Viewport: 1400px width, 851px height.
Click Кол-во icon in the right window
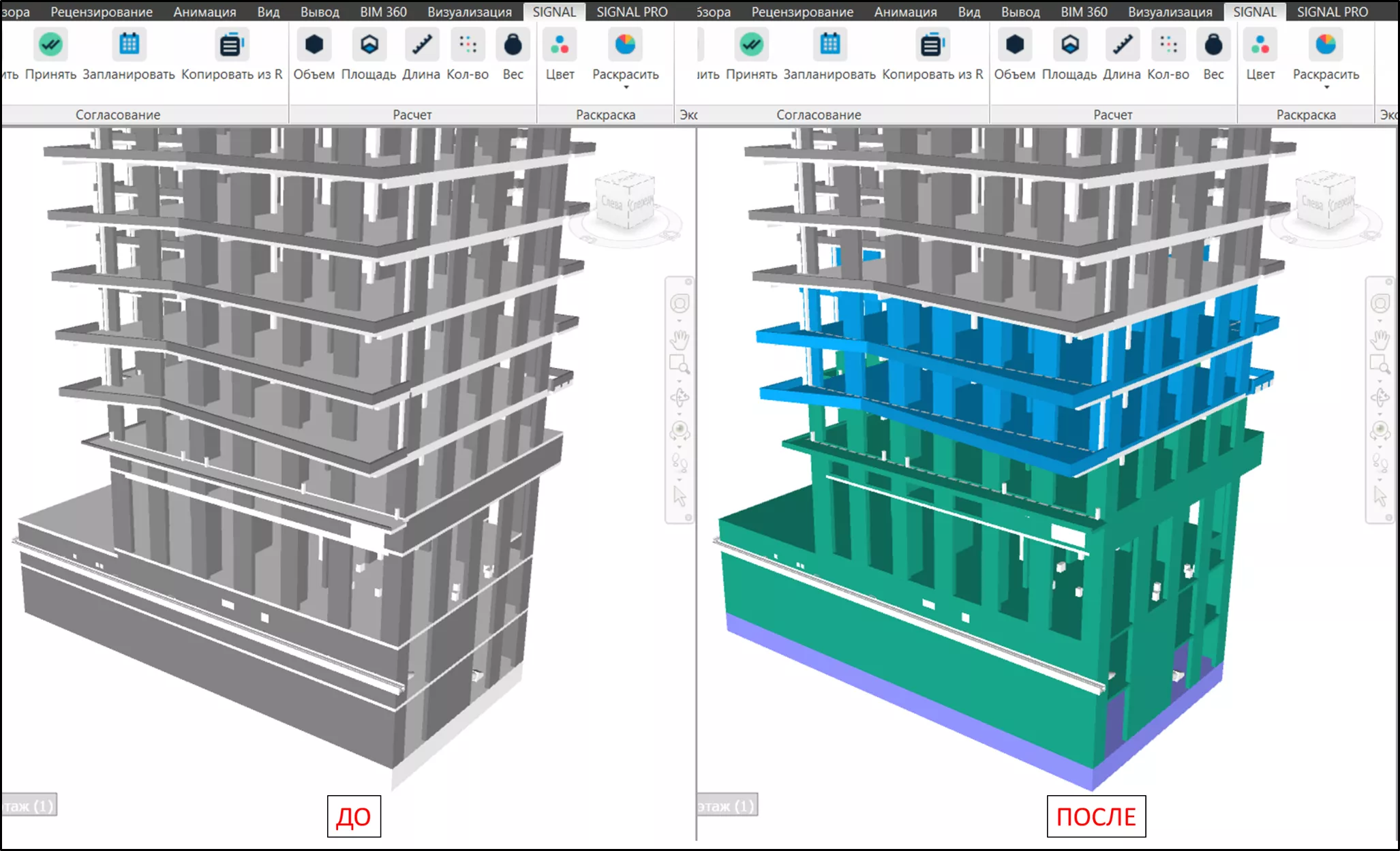click(1168, 46)
